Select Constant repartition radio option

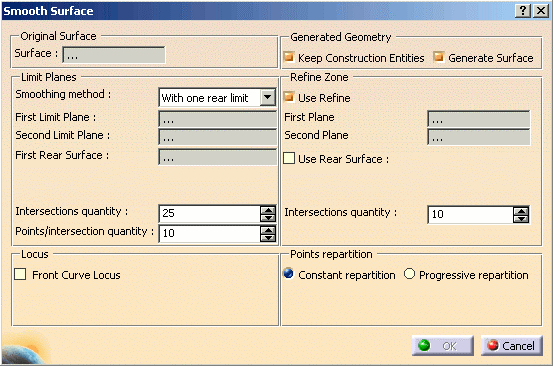(288, 274)
